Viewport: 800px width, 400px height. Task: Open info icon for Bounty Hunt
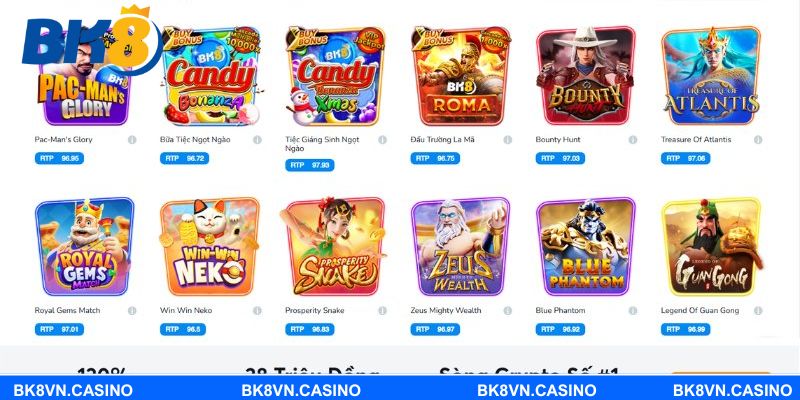click(633, 140)
